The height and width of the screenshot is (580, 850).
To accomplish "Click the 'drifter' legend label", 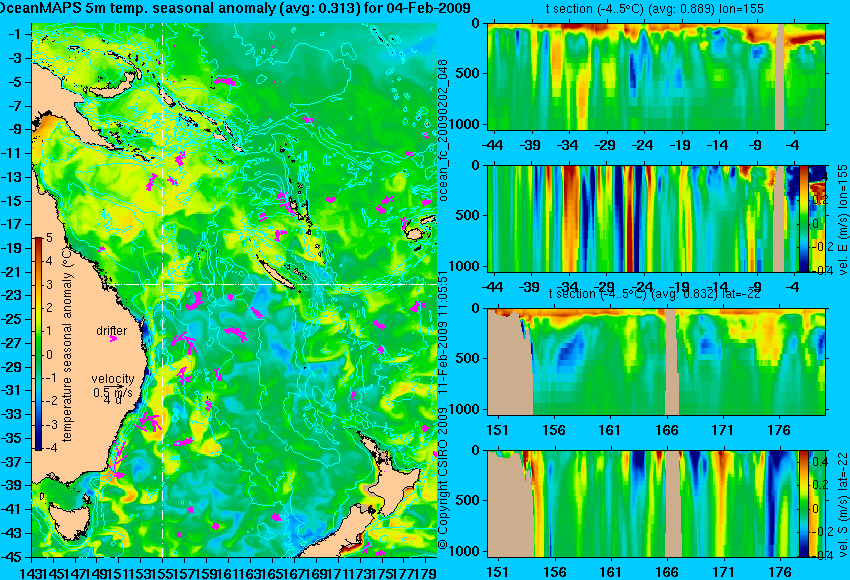I will tap(112, 331).
